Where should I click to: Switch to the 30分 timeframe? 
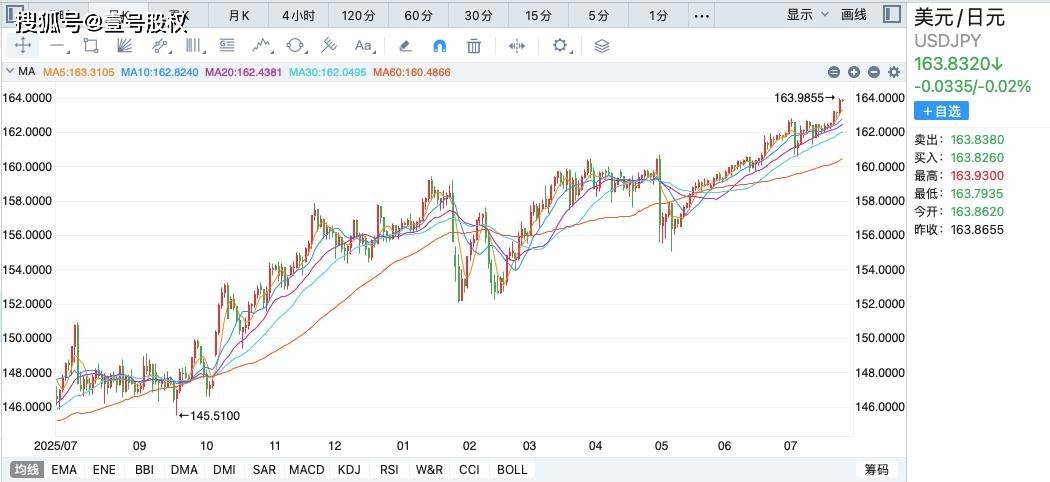(x=478, y=15)
